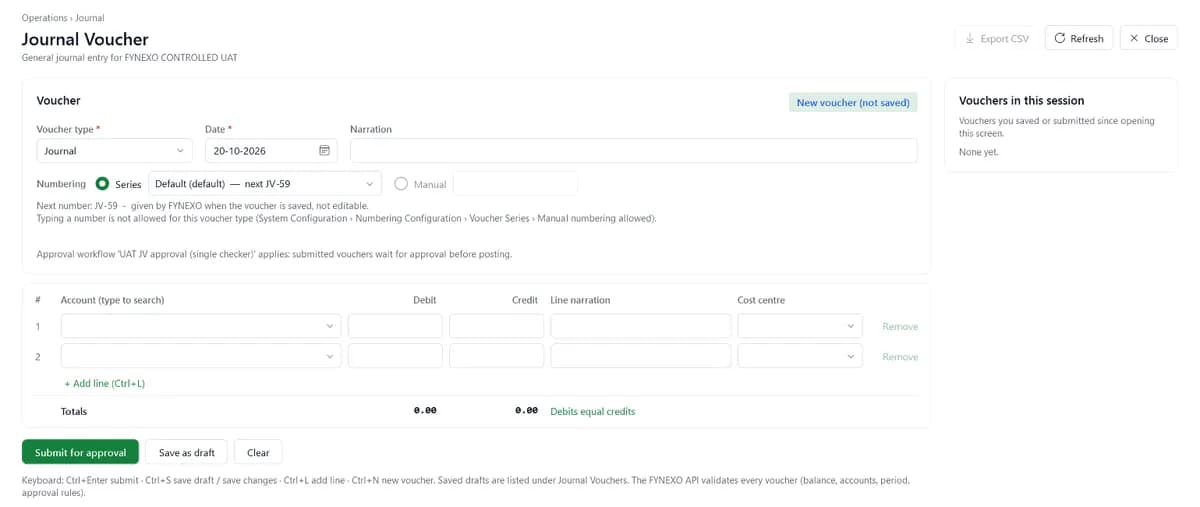Click the Clear button
Viewport: 1200px width, 507px height.
coord(258,452)
